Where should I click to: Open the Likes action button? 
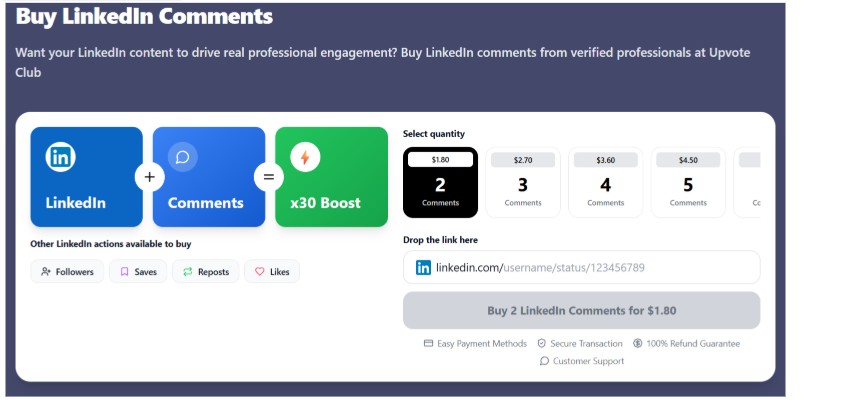click(271, 271)
